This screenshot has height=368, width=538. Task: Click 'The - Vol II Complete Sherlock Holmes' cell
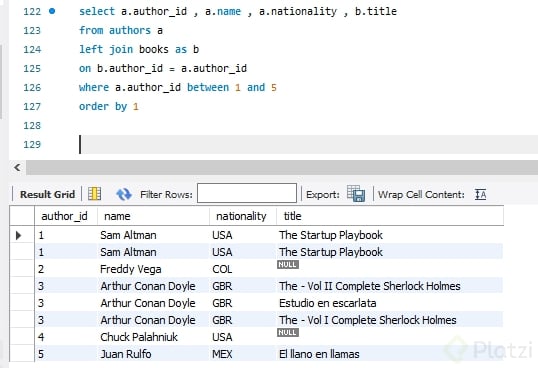[x=390, y=286]
